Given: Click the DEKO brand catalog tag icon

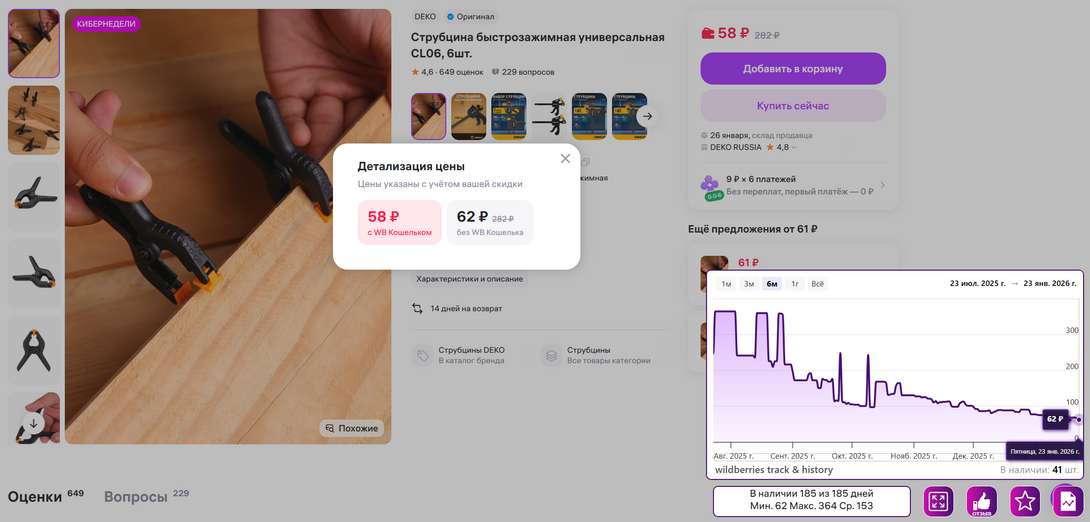Looking at the screenshot, I should pyautogui.click(x=422, y=355).
